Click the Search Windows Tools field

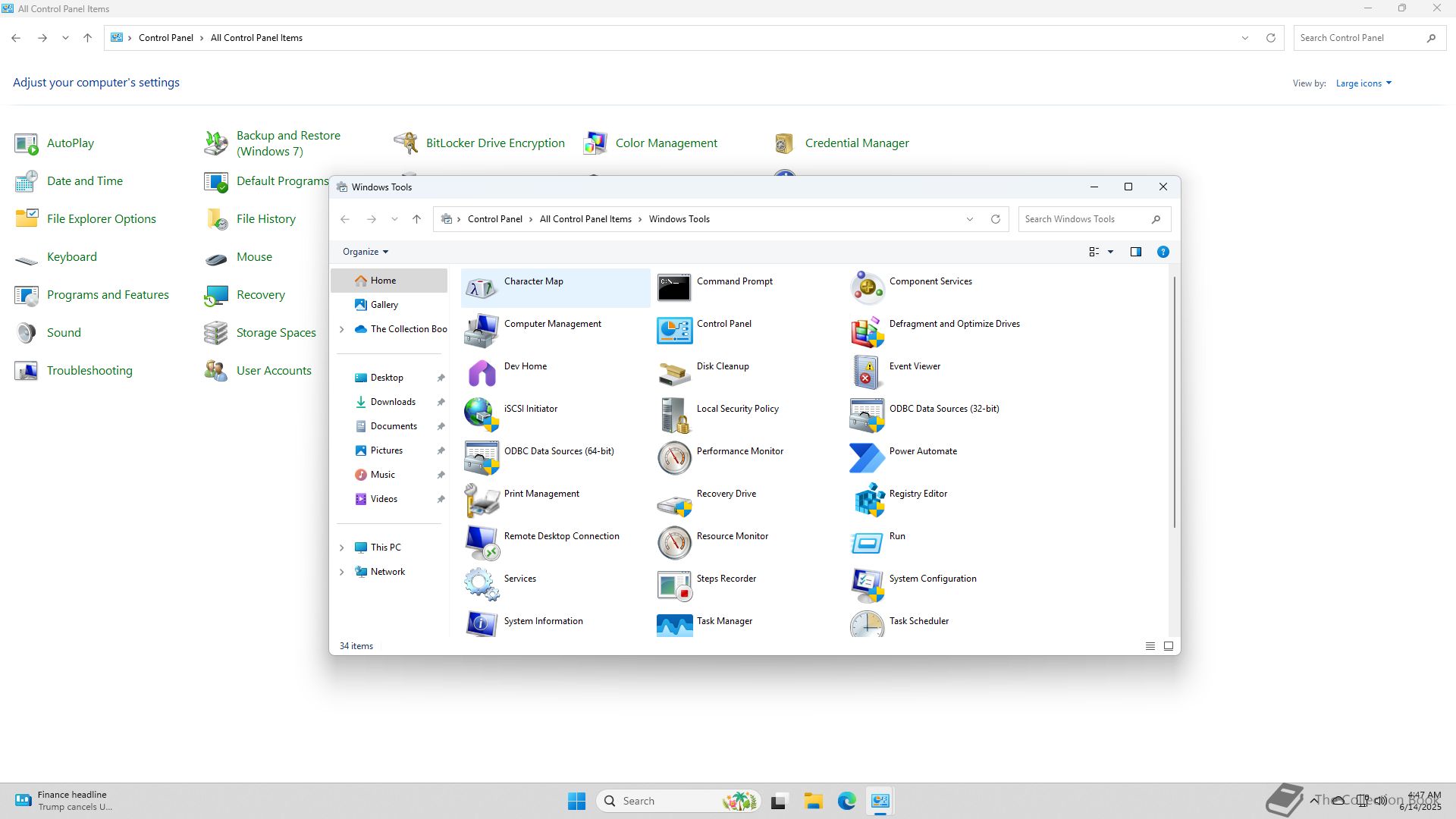click(x=1084, y=219)
